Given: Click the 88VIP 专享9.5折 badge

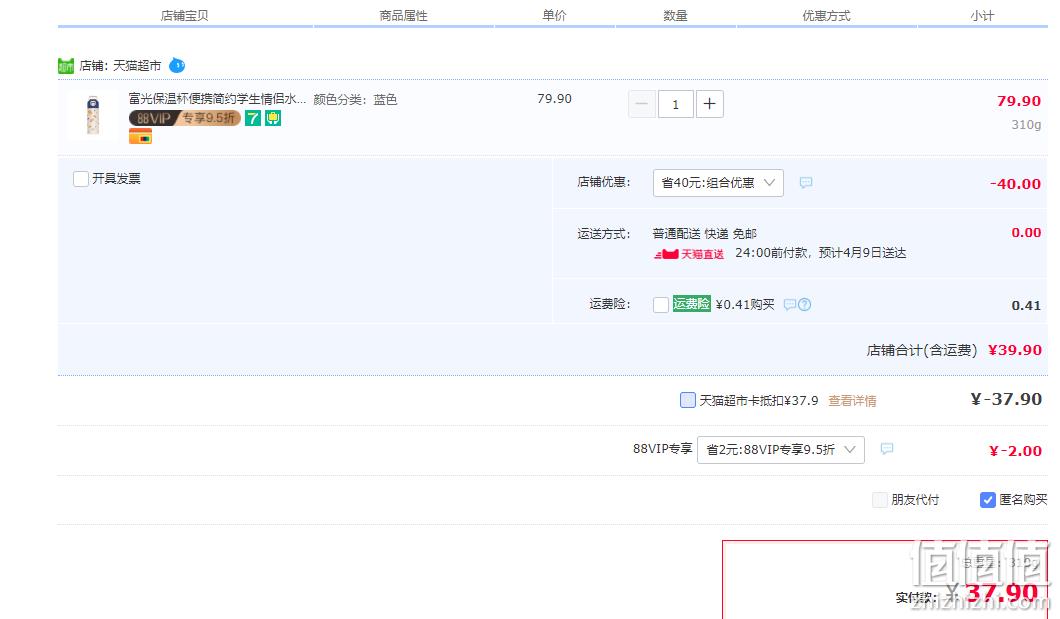Looking at the screenshot, I should point(185,118).
